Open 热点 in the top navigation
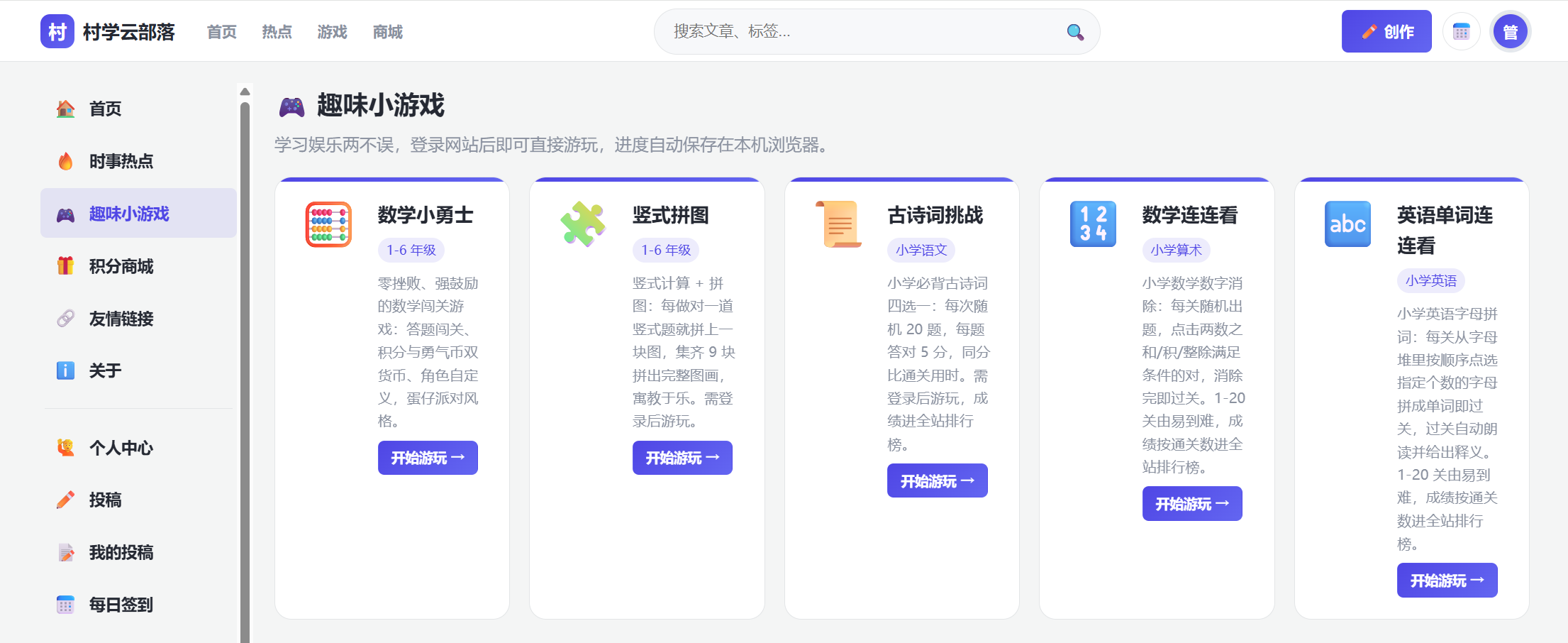Screen dimensions: 1568x643 tap(277, 32)
